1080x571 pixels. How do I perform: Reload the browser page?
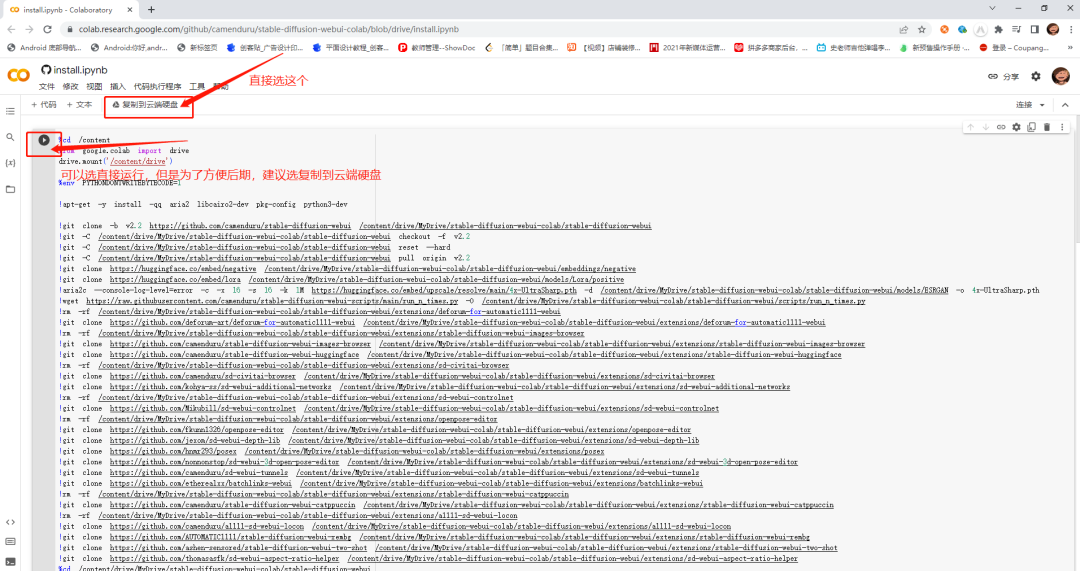[x=47, y=29]
